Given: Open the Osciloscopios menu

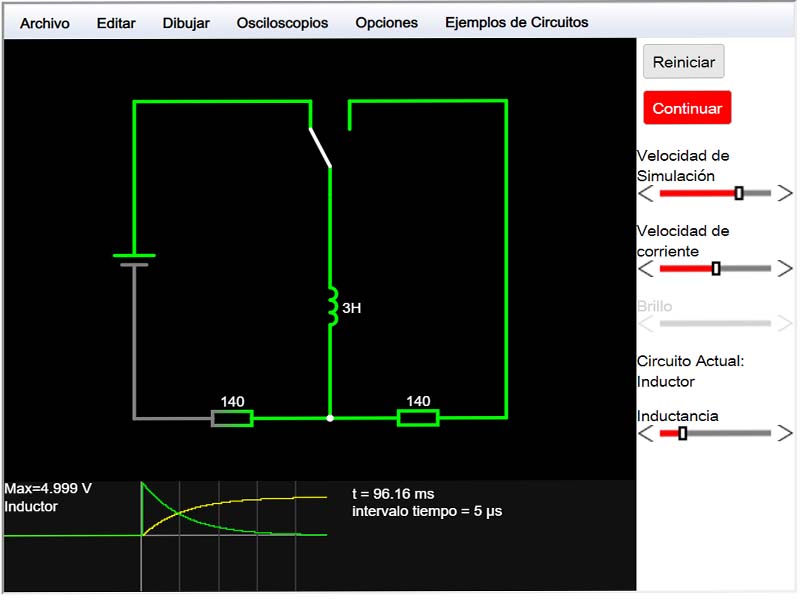Looking at the screenshot, I should [283, 23].
